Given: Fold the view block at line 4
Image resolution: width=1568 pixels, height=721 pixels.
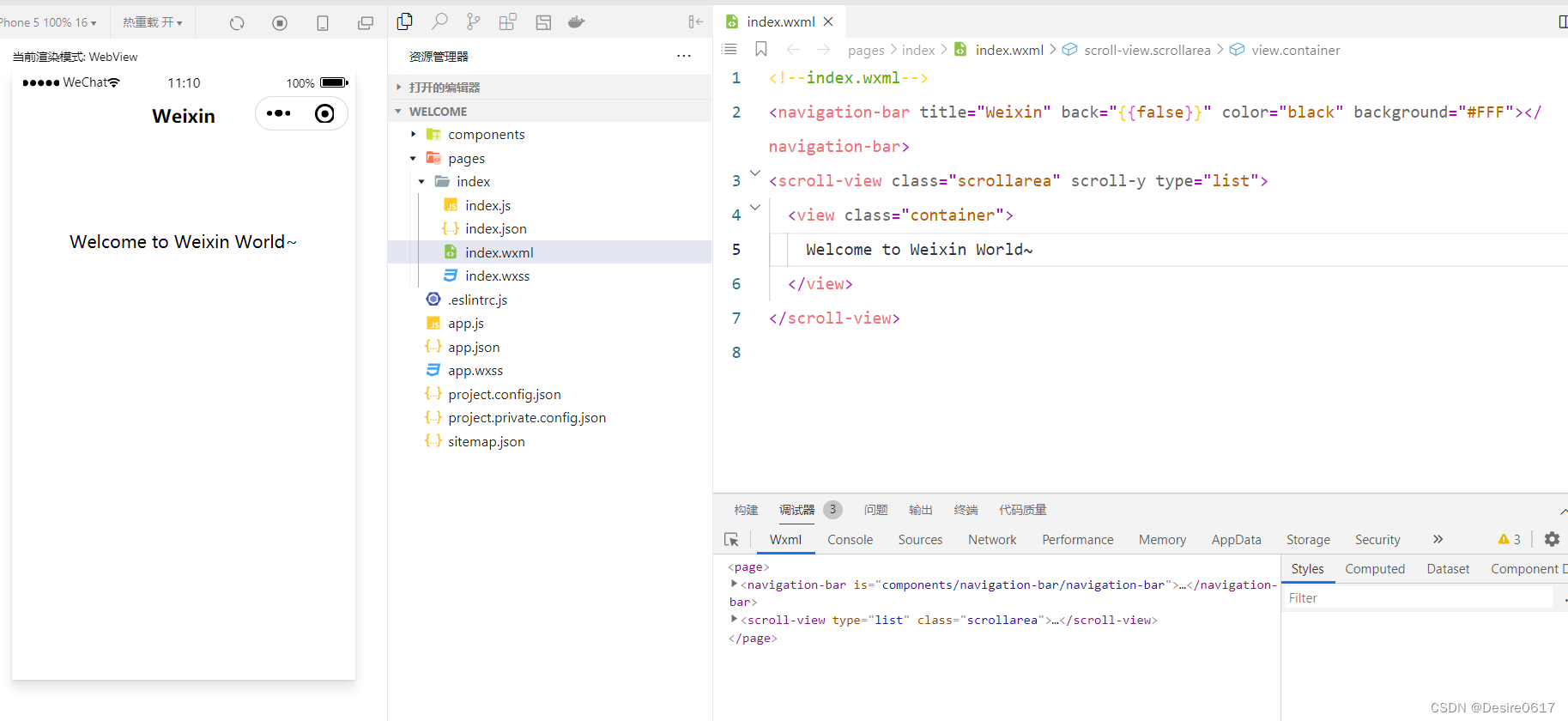Looking at the screenshot, I should [755, 208].
